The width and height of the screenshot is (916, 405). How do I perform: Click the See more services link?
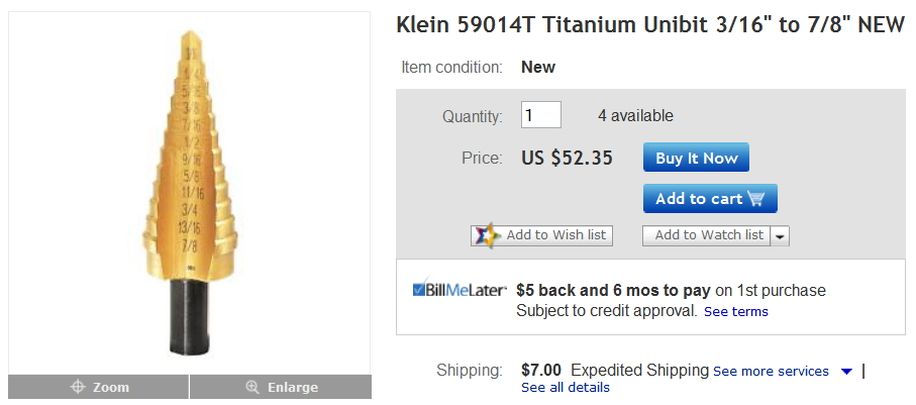pos(771,371)
